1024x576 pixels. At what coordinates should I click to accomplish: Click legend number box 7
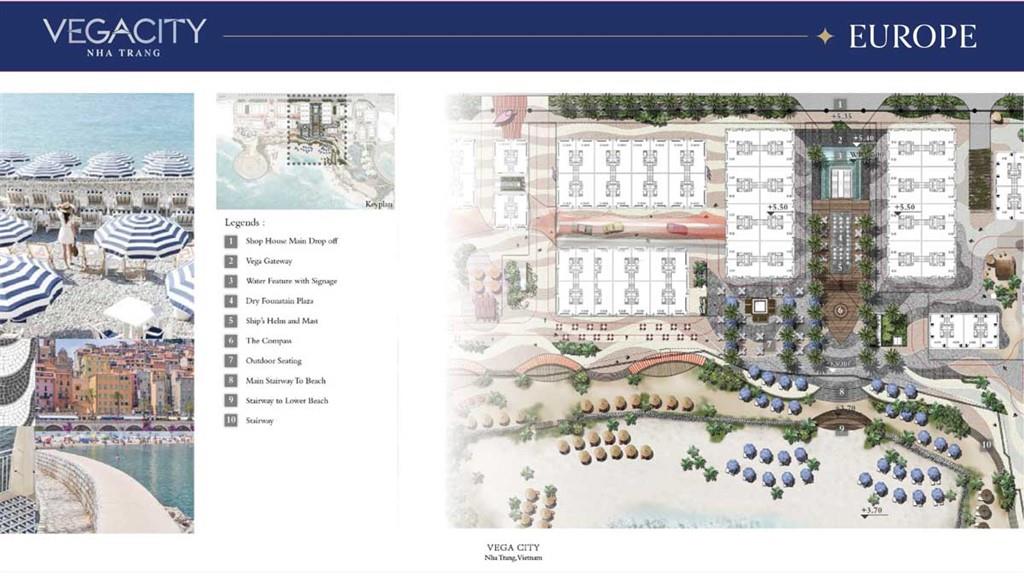point(231,360)
